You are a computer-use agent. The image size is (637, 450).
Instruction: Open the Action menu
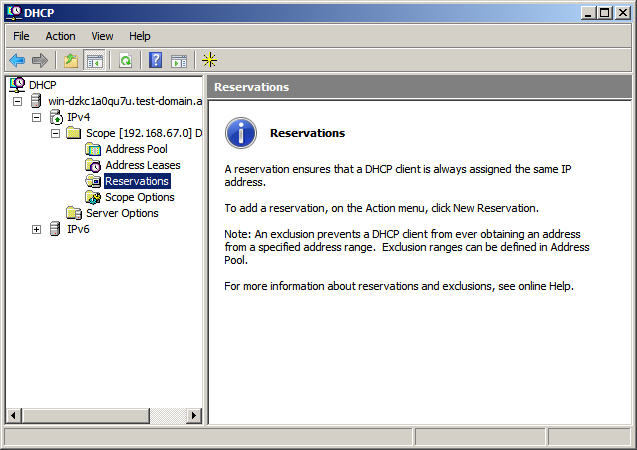point(61,36)
